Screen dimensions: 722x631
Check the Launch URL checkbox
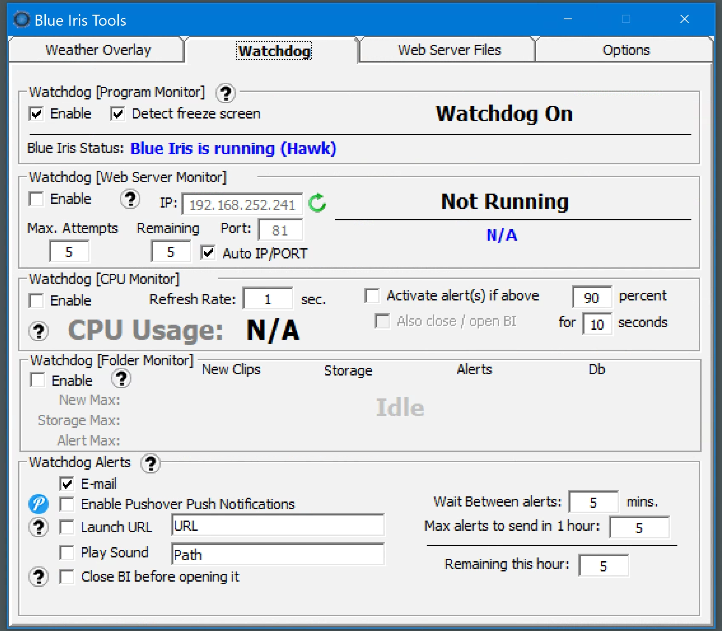click(67, 527)
